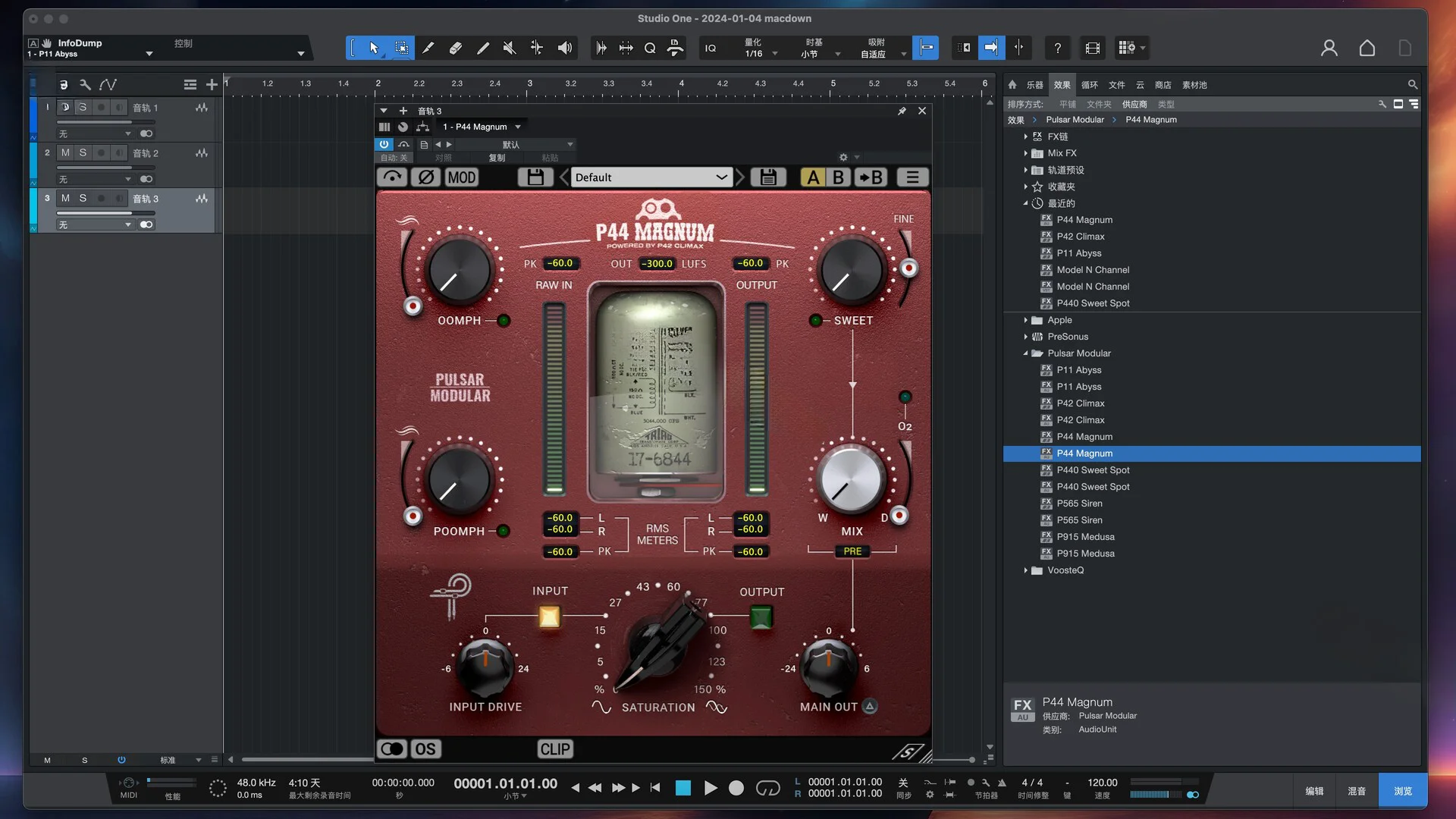1456x819 pixels.
Task: Click the record button in transport
Action: click(x=736, y=788)
